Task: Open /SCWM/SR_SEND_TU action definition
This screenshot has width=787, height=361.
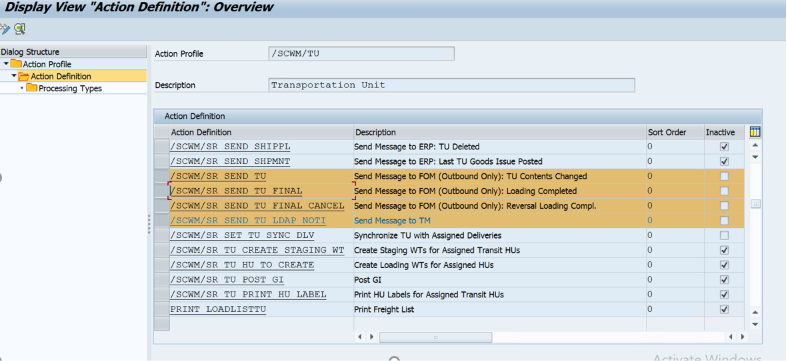Action: (218, 176)
